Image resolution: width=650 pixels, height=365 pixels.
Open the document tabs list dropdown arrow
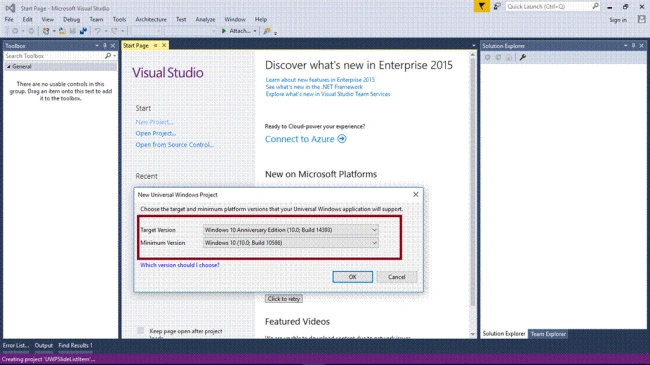pyautogui.click(x=474, y=46)
